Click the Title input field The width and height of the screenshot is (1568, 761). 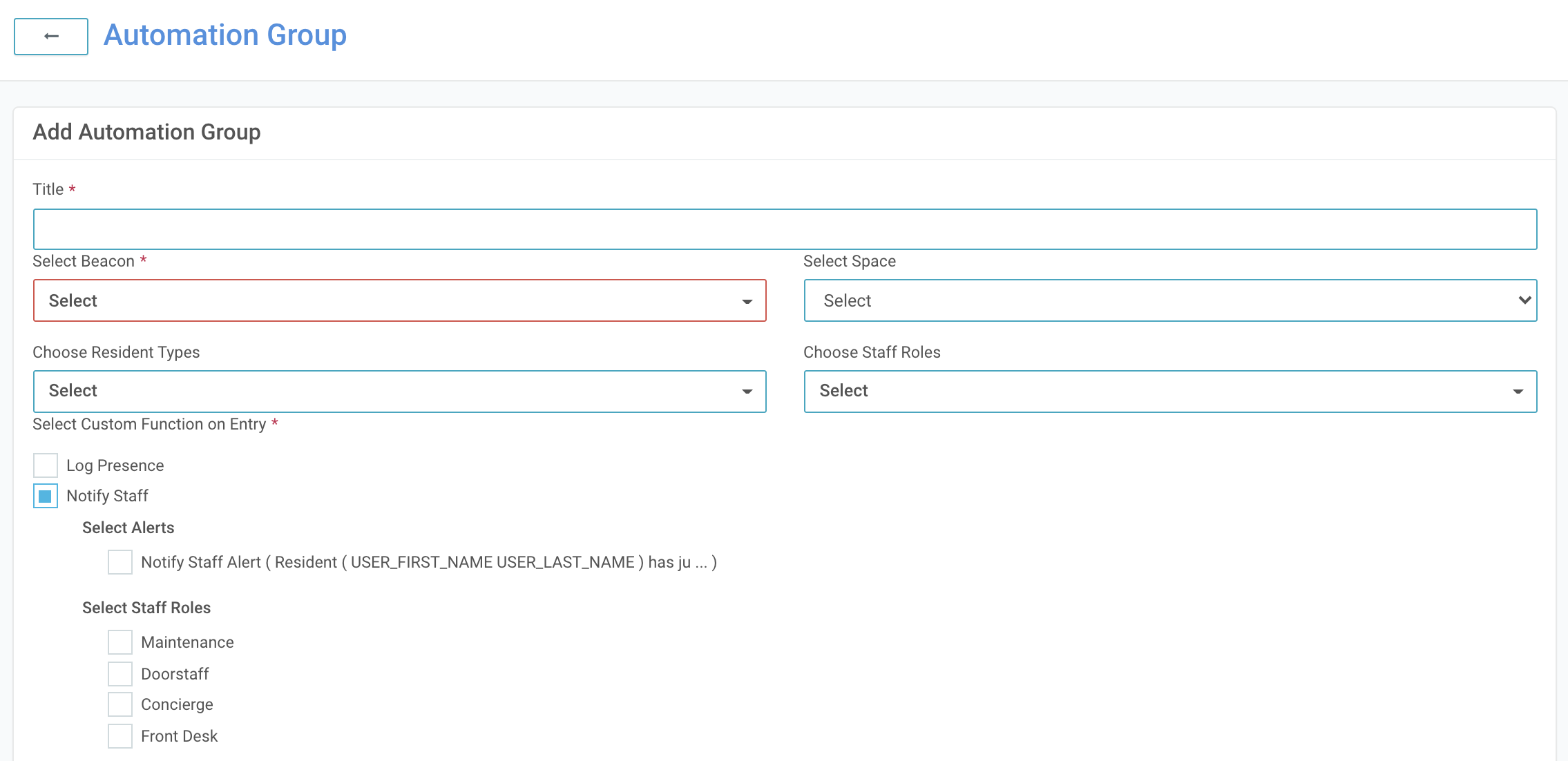[785, 229]
